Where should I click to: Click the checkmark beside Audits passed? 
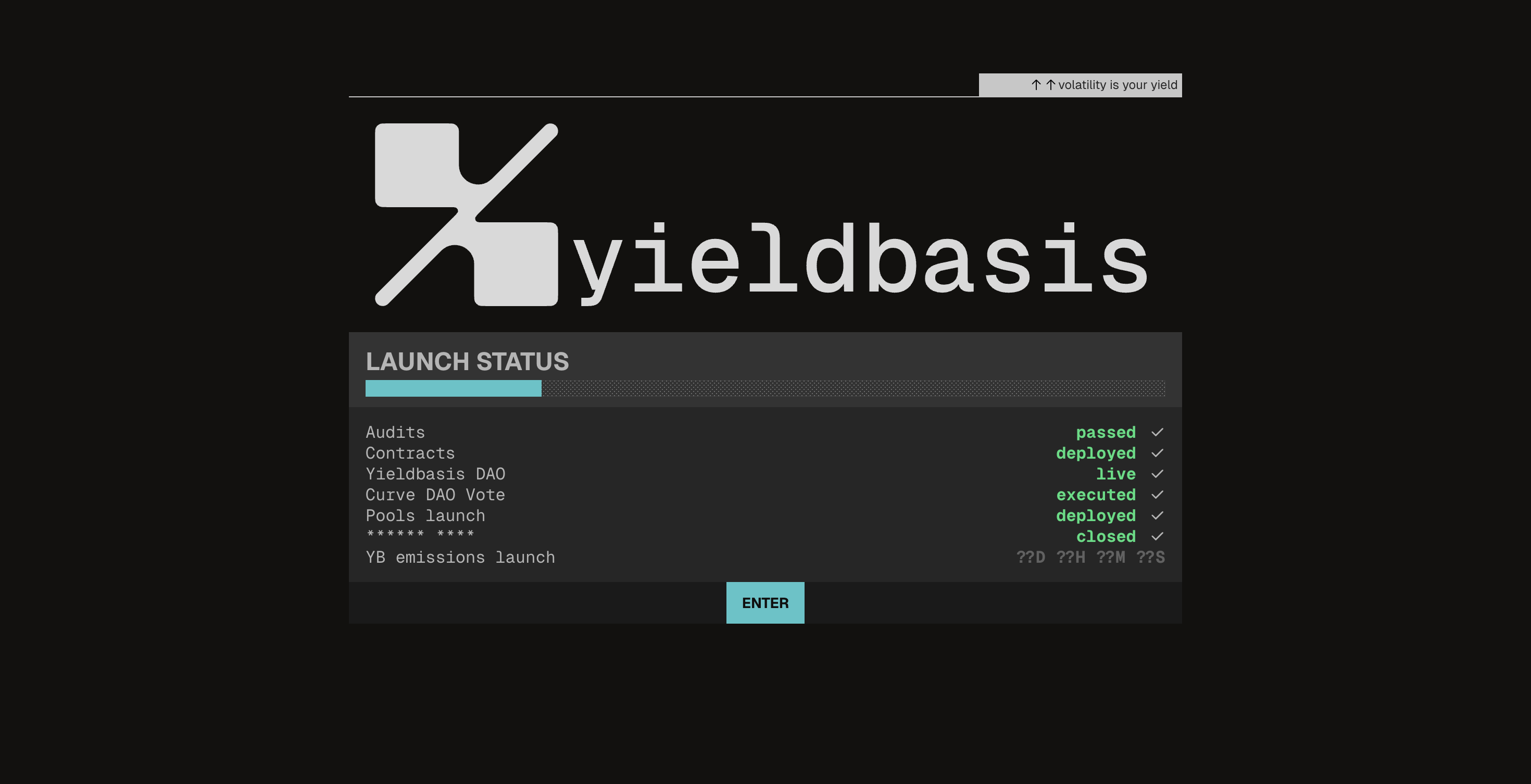coord(1157,433)
